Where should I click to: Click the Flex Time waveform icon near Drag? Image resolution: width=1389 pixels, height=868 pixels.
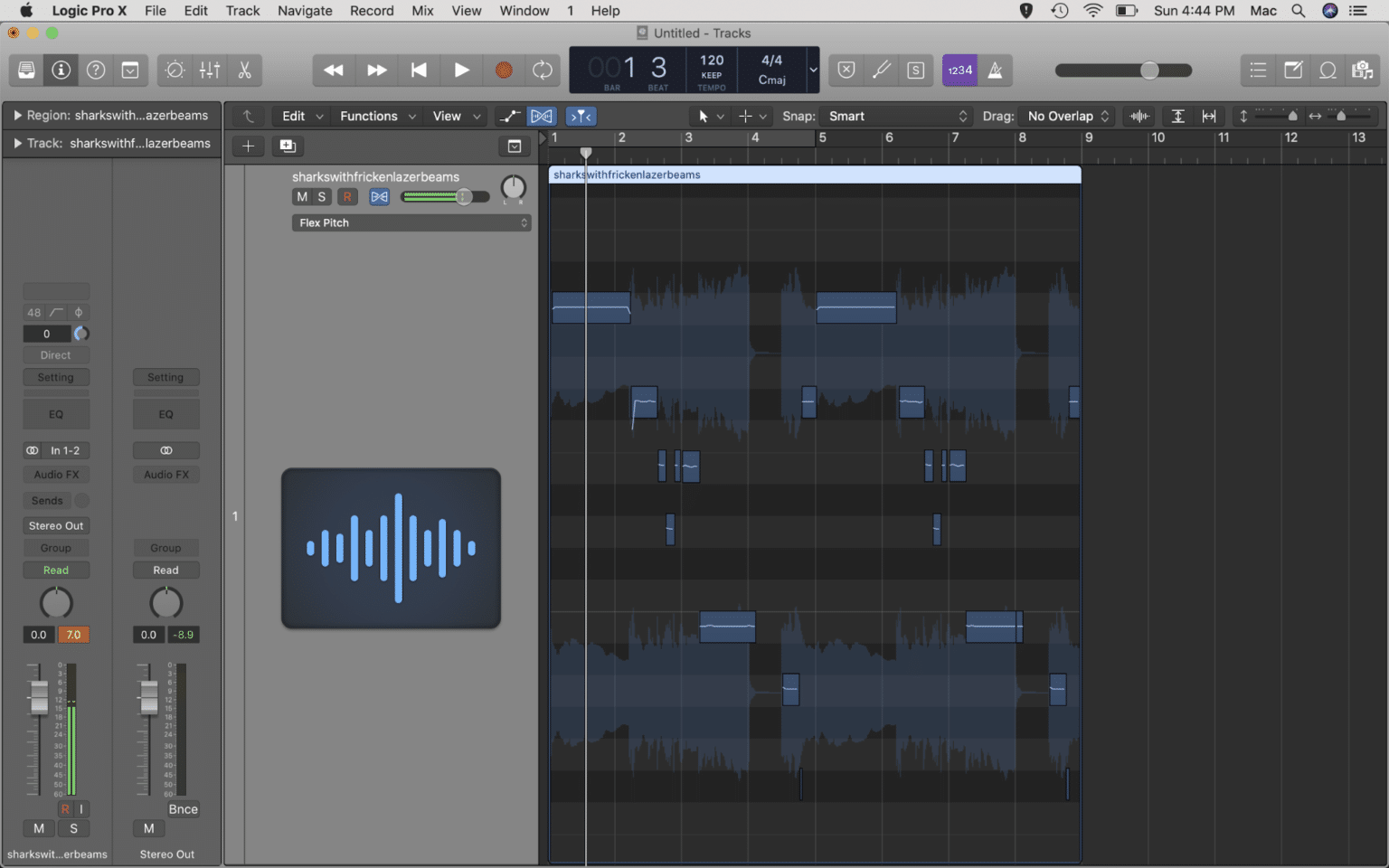tap(1139, 116)
